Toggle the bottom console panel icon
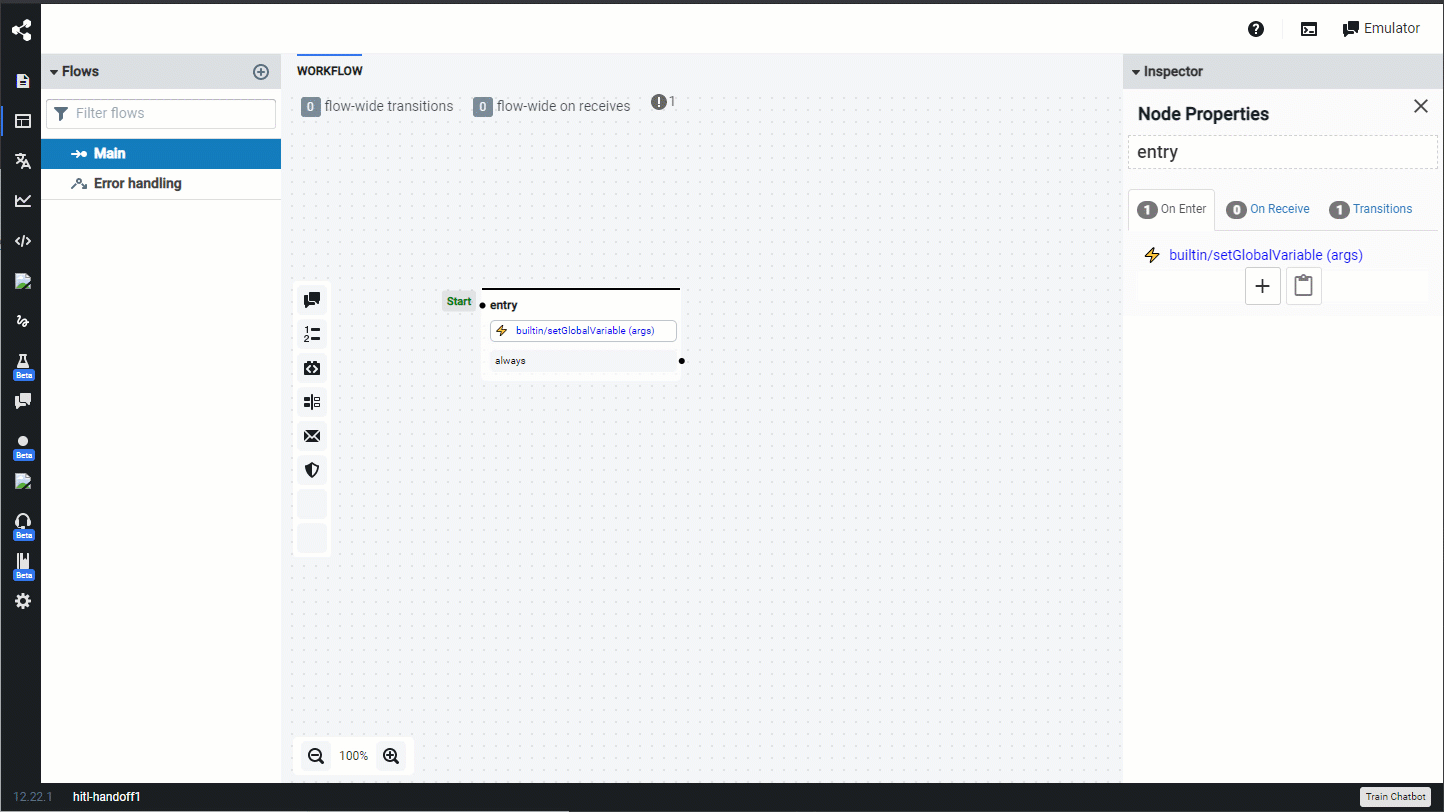Viewport: 1444px width, 812px height. (1309, 29)
